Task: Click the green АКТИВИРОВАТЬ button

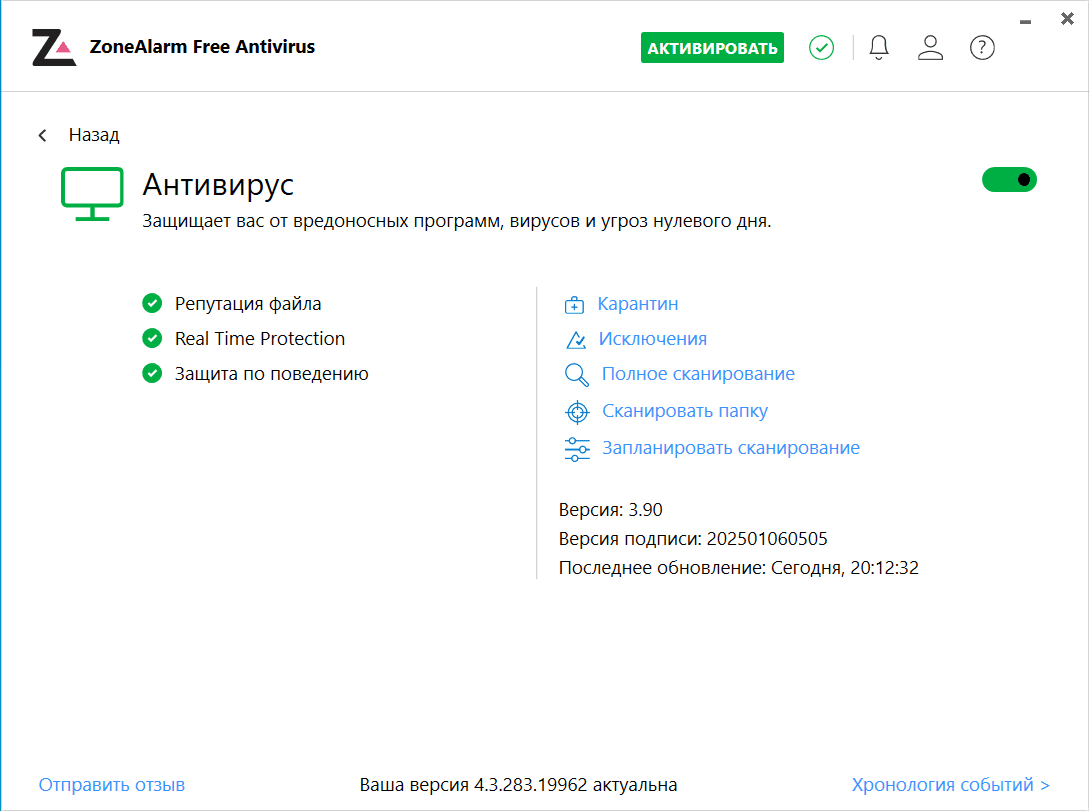Action: (x=712, y=48)
